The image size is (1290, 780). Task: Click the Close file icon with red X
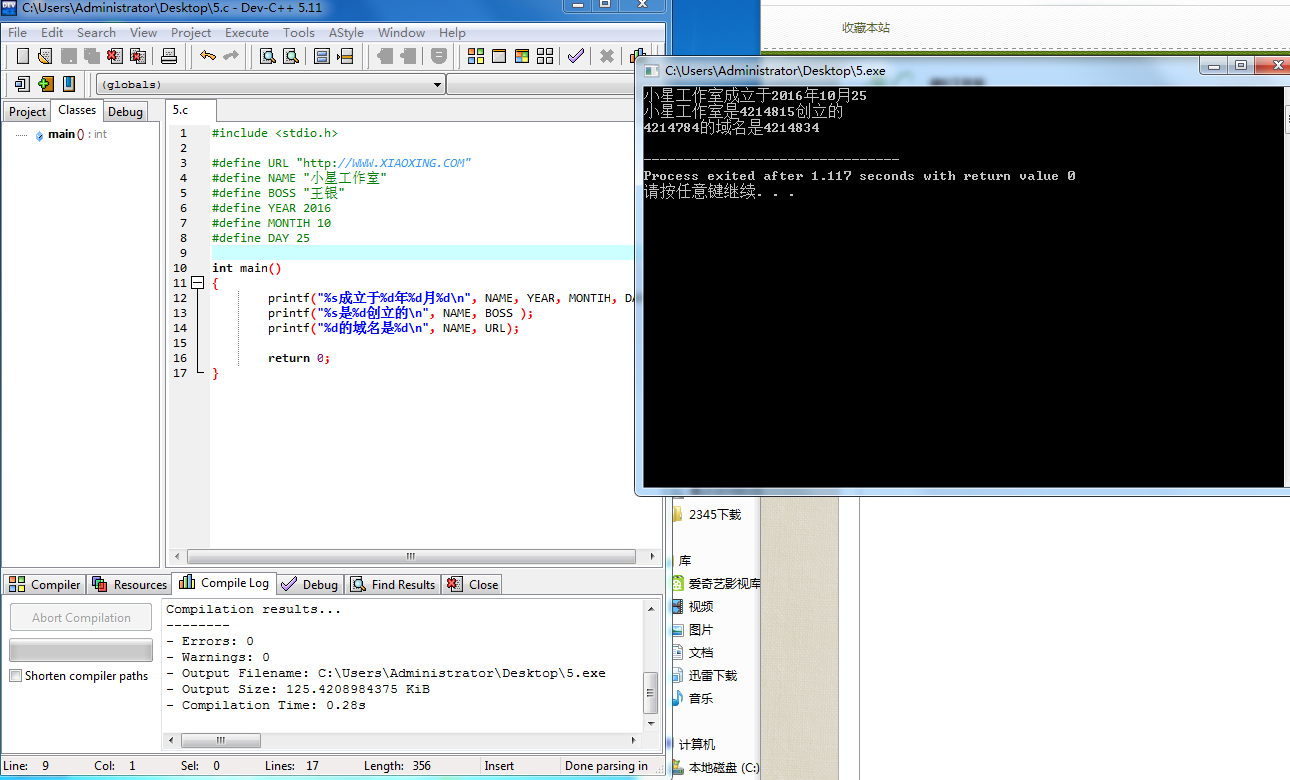[x=115, y=56]
